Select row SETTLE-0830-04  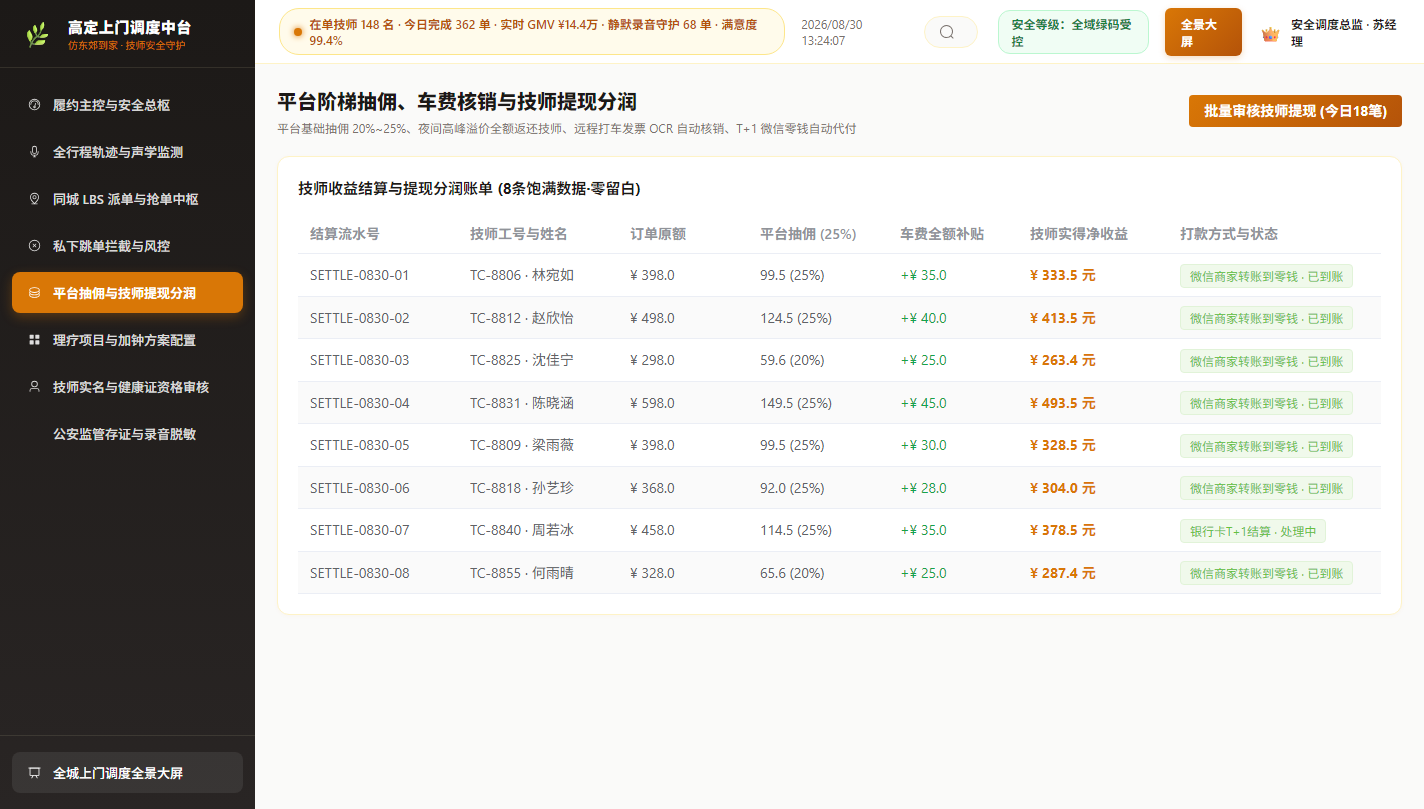(x=839, y=403)
